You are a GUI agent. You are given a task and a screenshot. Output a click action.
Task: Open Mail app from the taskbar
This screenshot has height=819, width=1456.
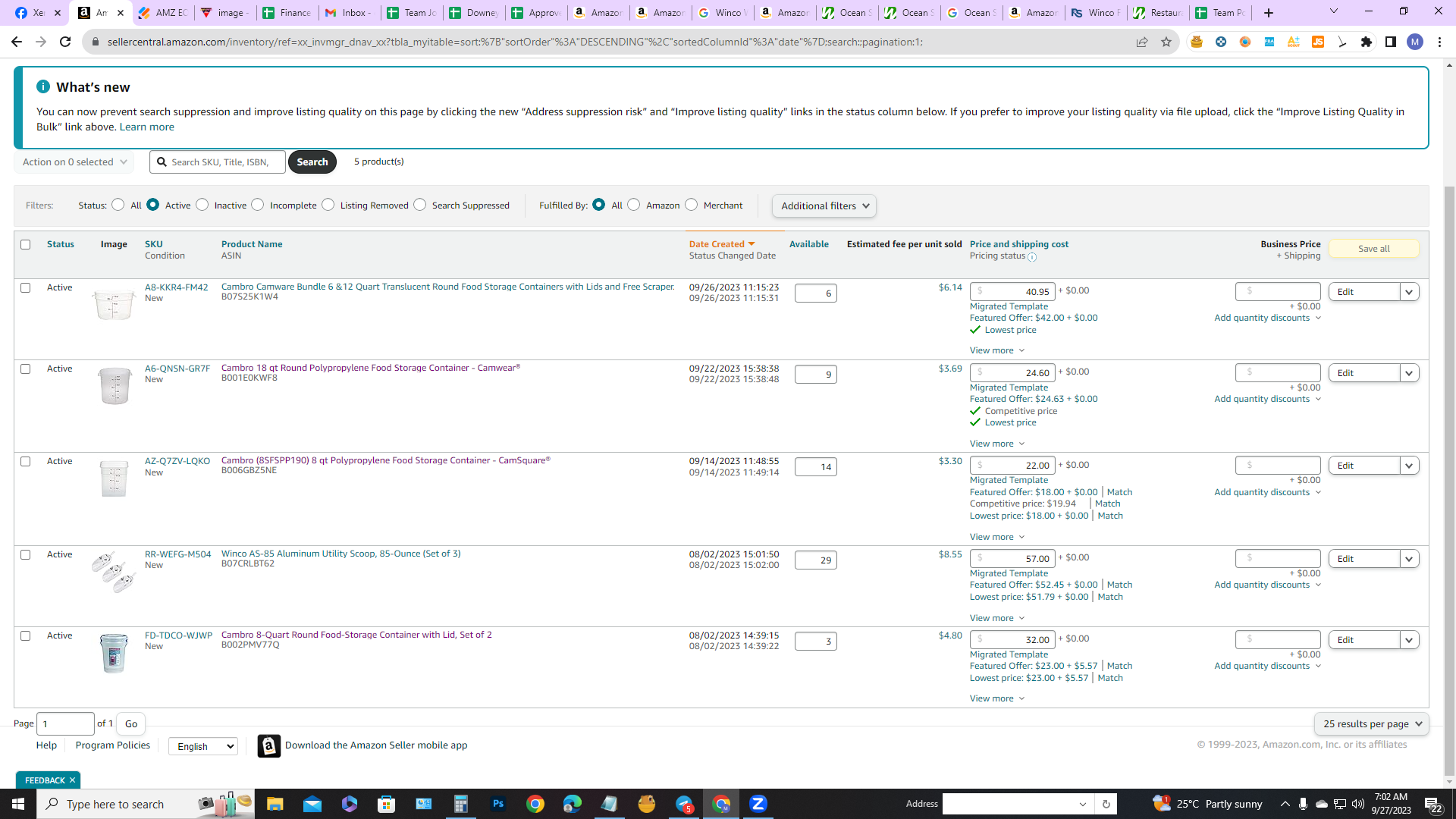pos(312,804)
